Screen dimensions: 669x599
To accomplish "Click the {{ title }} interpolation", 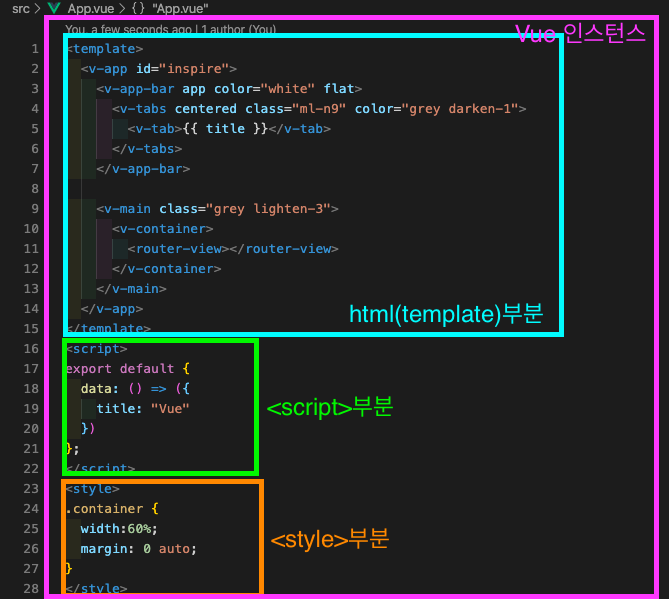I will [225, 129].
